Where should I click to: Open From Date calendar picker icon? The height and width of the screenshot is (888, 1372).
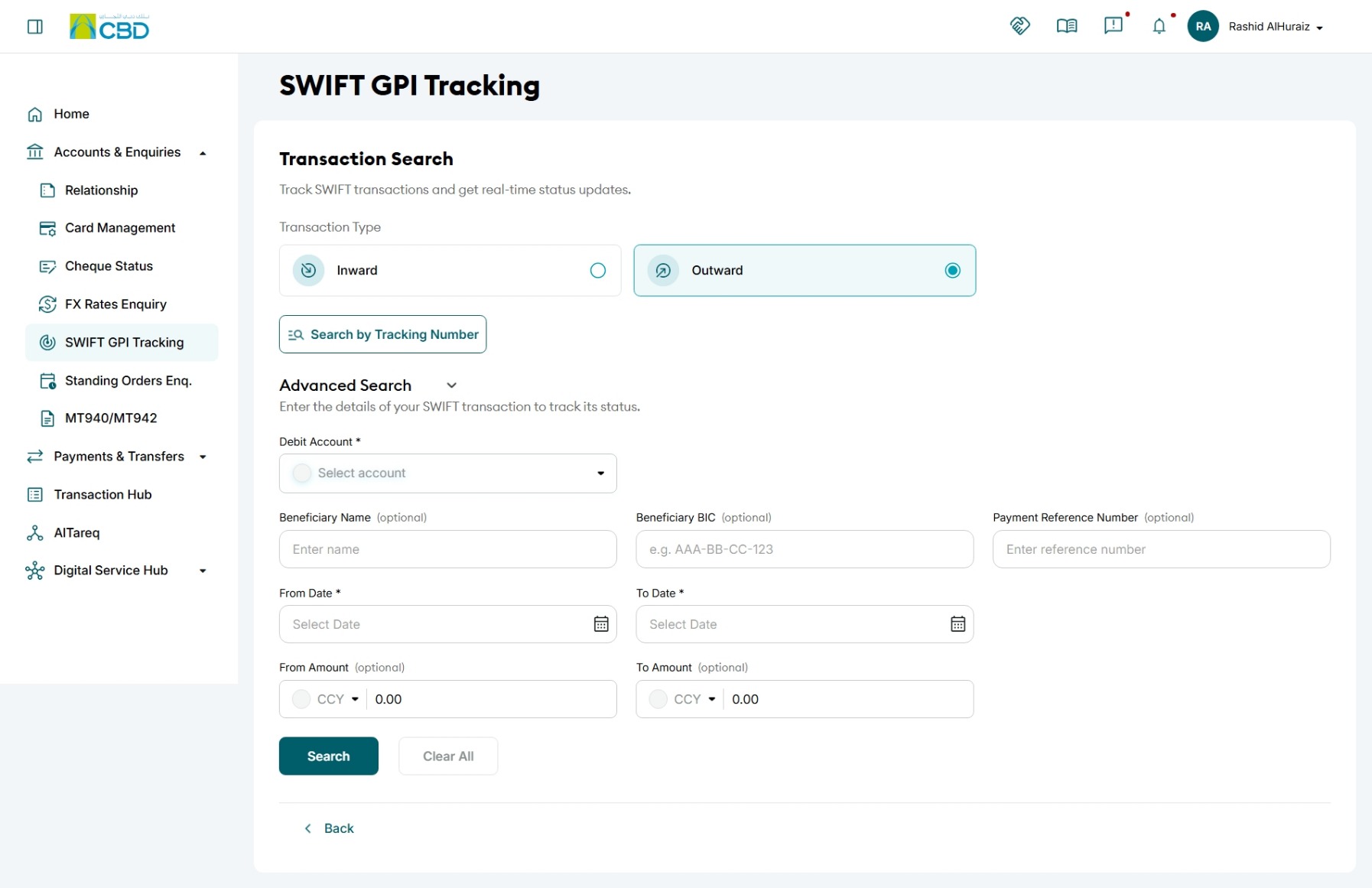pyautogui.click(x=601, y=624)
